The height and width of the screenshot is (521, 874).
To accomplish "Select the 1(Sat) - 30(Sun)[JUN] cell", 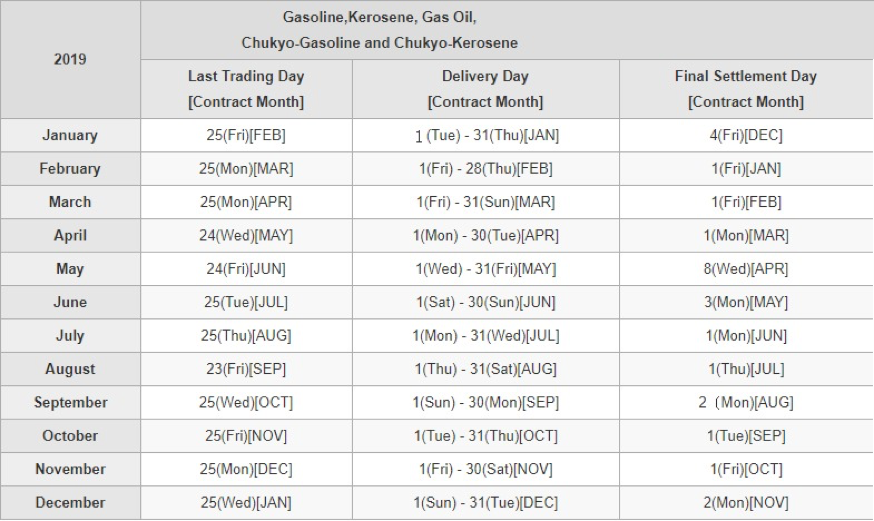I will coord(485,303).
